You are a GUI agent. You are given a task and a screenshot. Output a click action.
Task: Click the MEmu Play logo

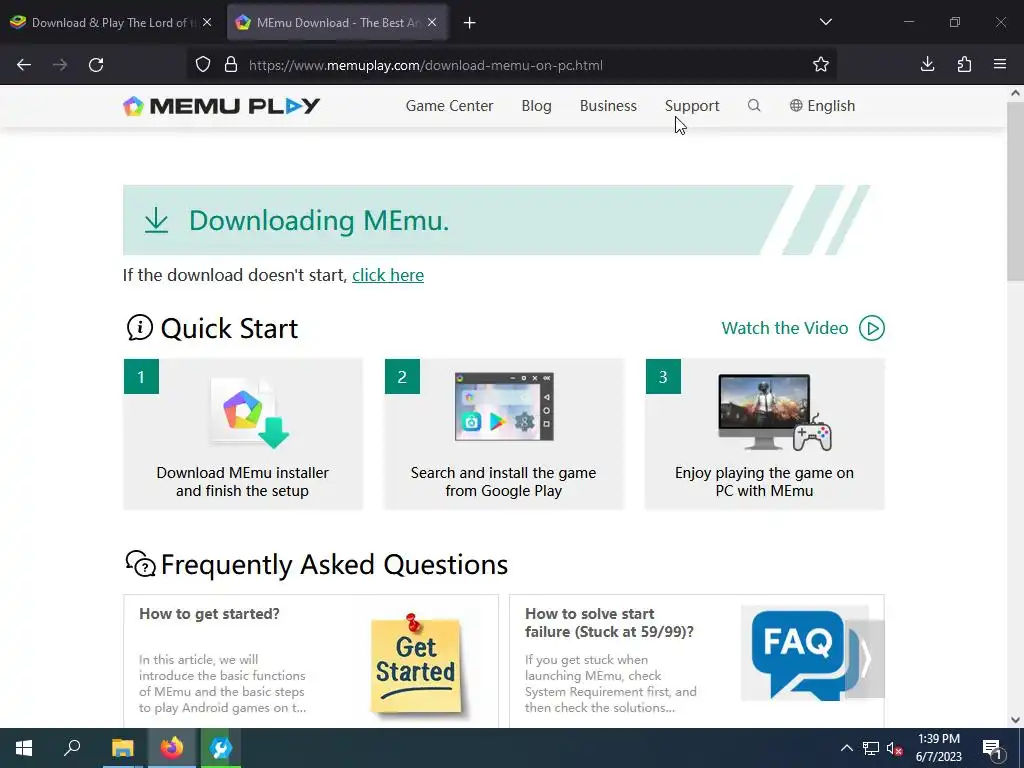[x=221, y=106]
